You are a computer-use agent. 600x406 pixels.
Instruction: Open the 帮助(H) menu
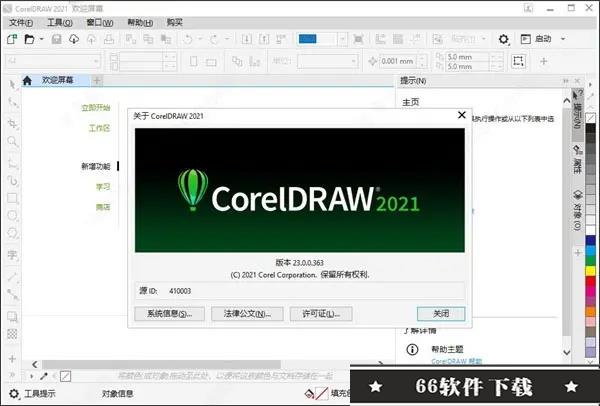tap(140, 23)
